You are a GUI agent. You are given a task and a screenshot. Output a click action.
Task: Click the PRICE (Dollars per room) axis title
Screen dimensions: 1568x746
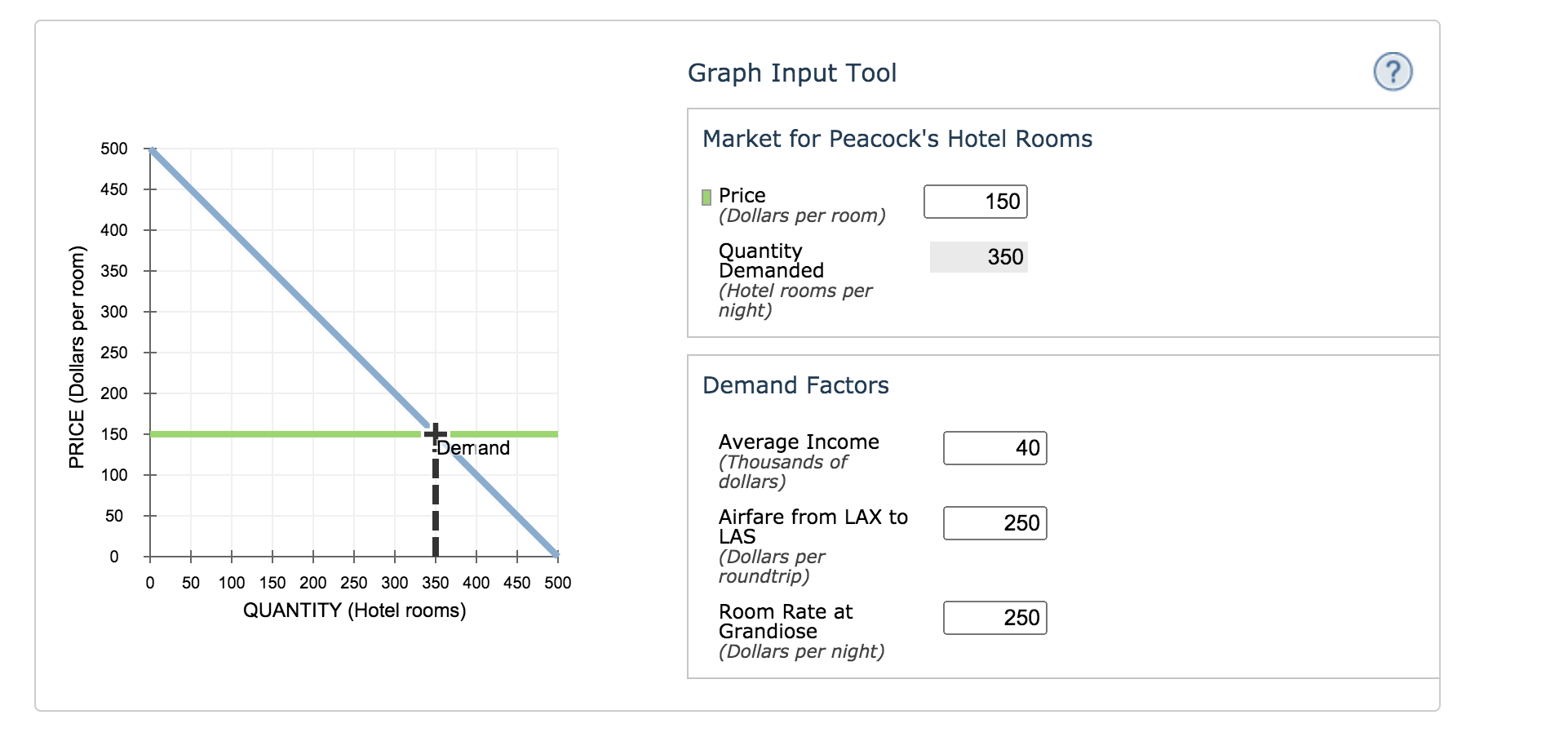tap(77, 357)
